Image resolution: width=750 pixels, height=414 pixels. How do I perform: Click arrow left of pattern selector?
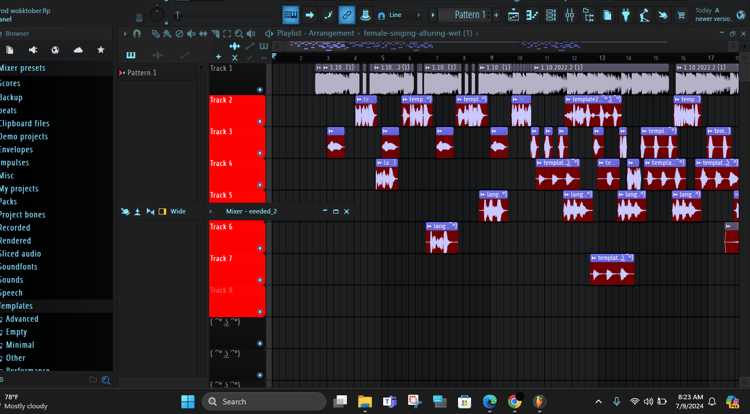tap(432, 15)
